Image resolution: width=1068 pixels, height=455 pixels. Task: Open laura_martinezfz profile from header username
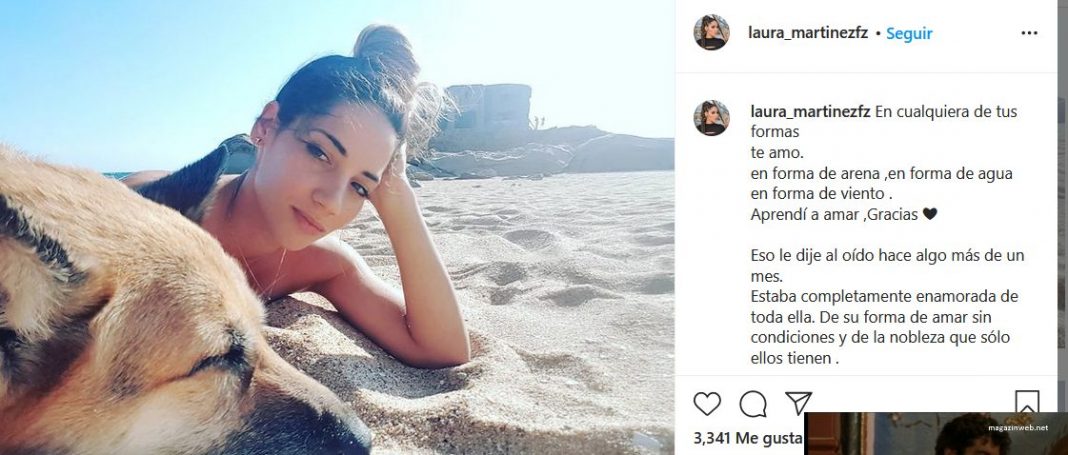click(808, 33)
